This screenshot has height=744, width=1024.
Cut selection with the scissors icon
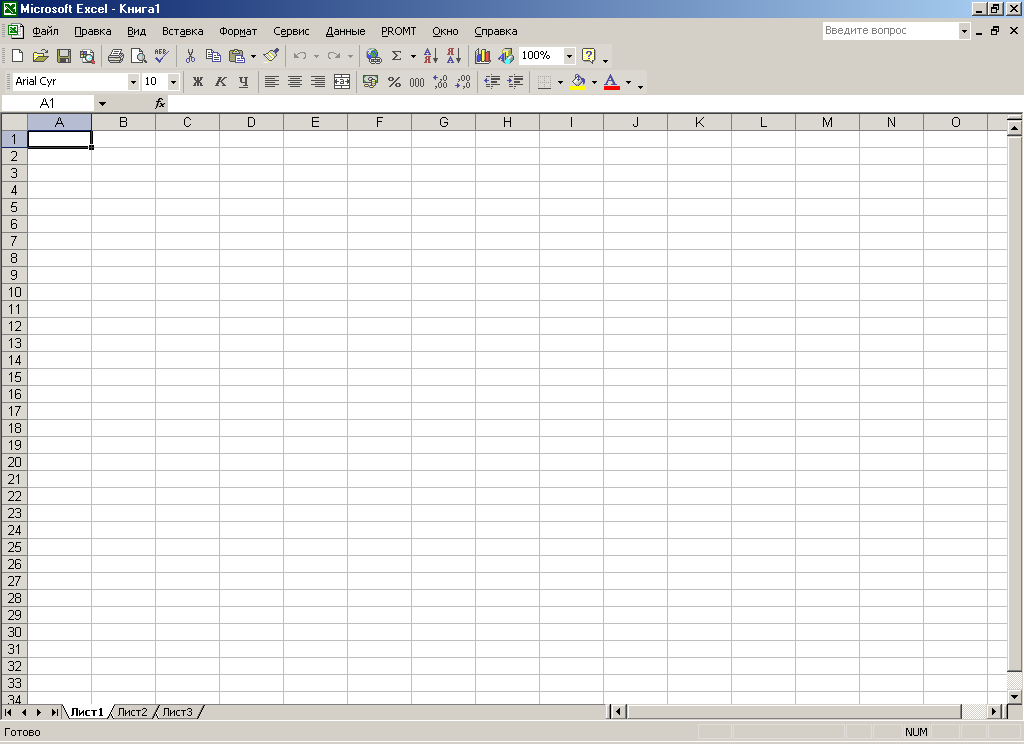click(x=190, y=56)
